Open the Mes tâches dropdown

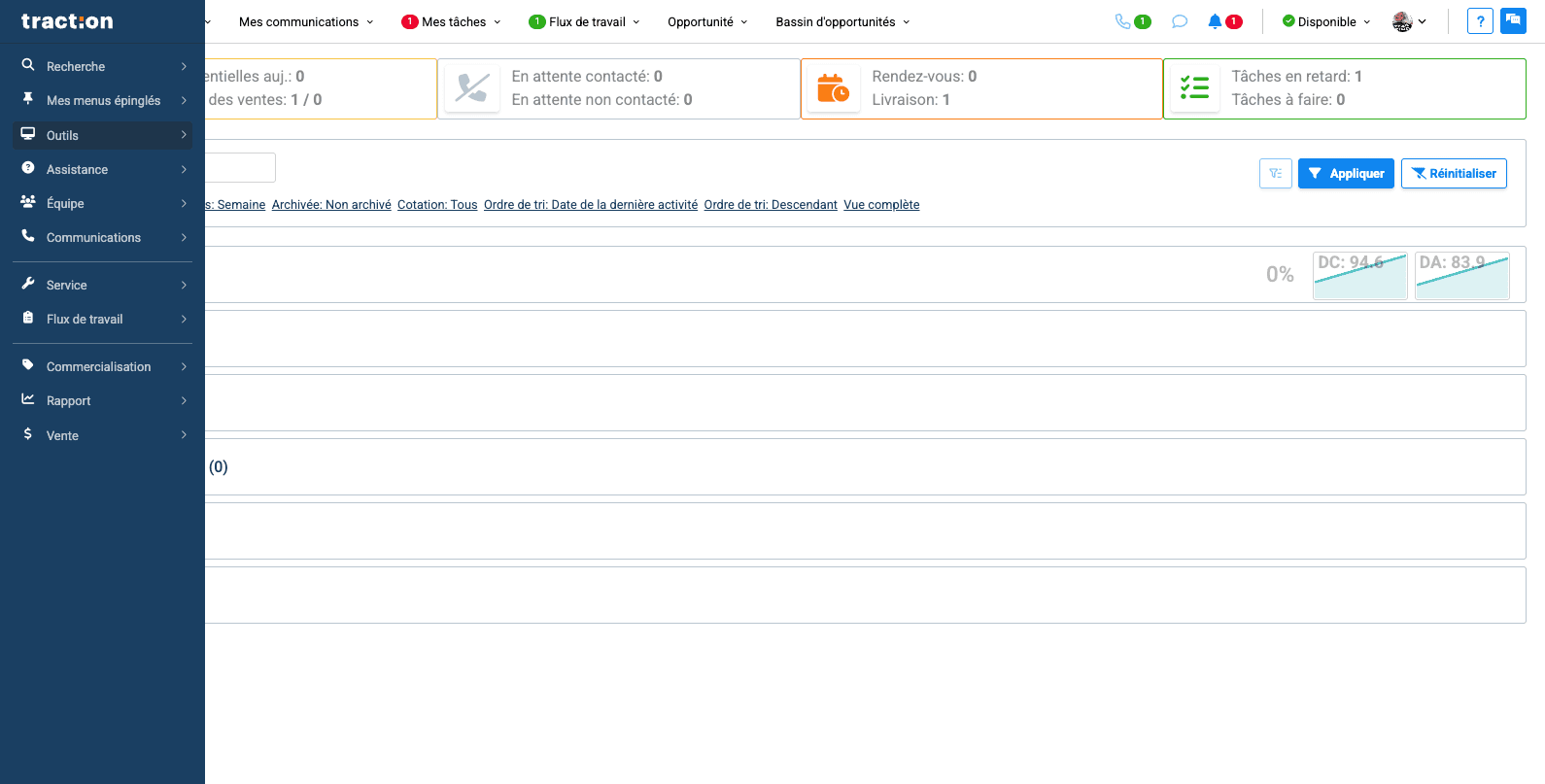pos(452,21)
